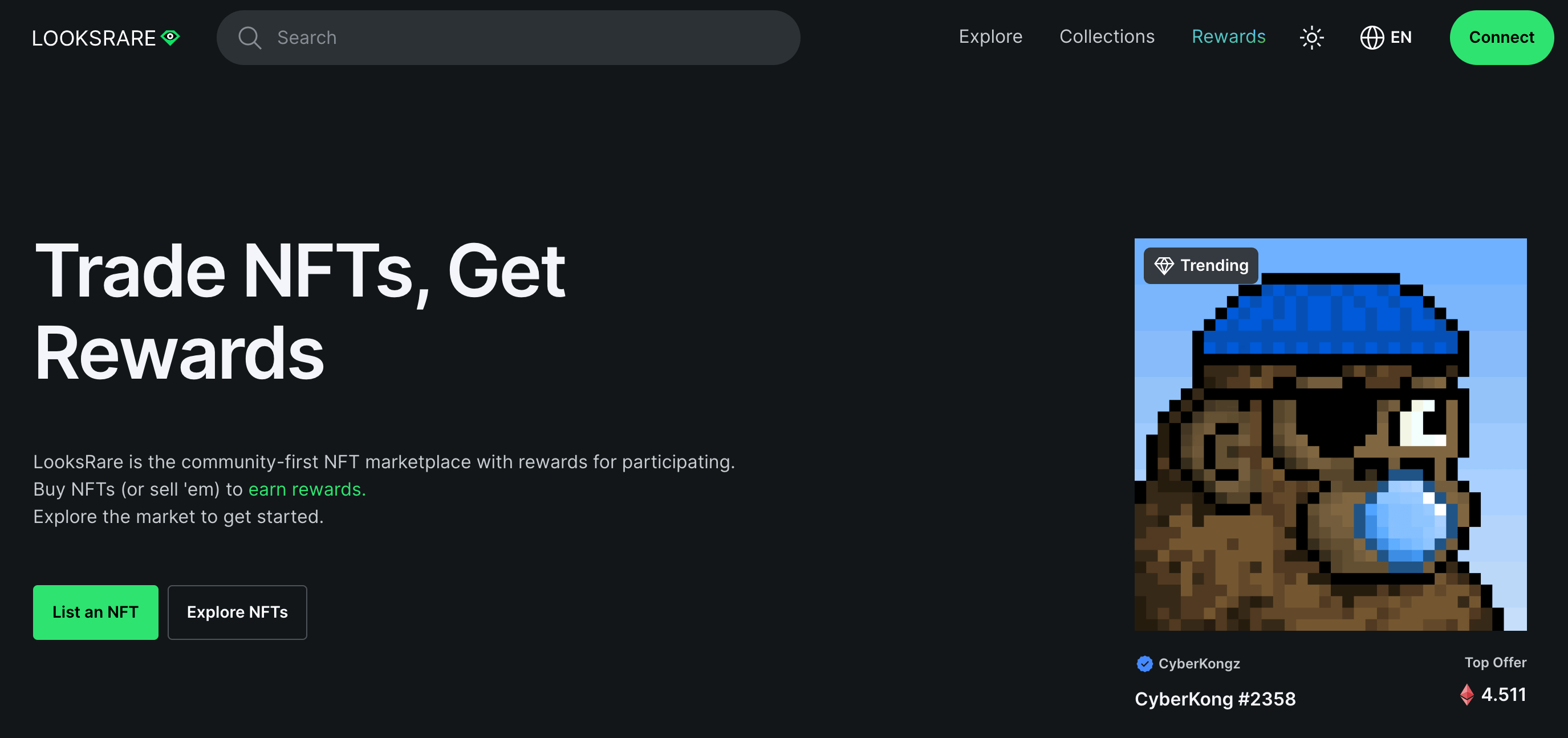1568x738 pixels.
Task: Focus the Search input field
Action: 508,38
